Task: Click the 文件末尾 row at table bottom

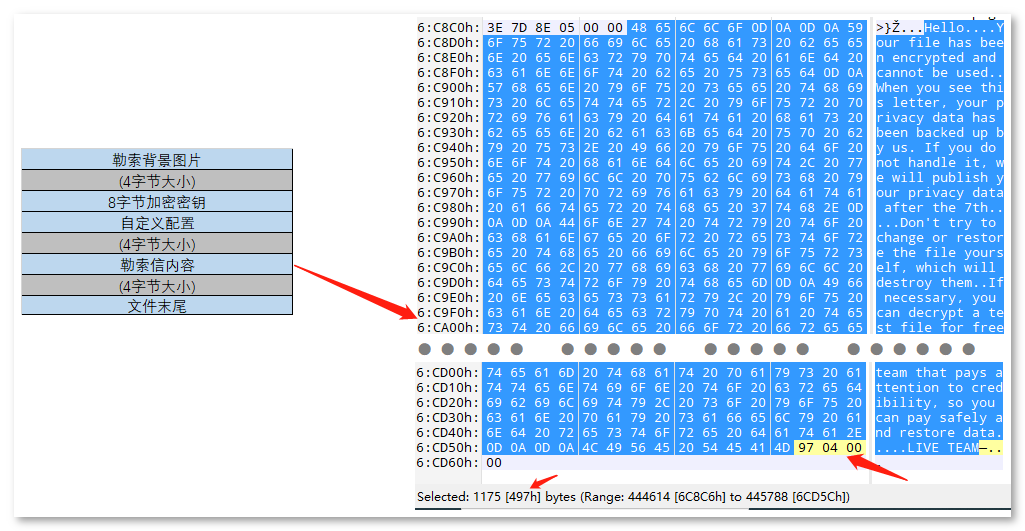Action: 157,306
